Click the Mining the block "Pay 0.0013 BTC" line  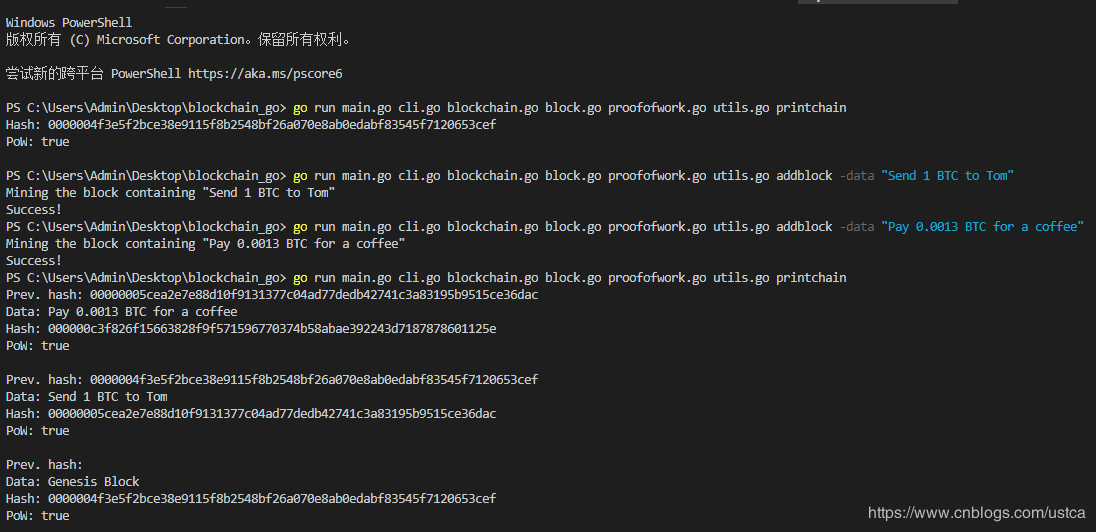205,244
